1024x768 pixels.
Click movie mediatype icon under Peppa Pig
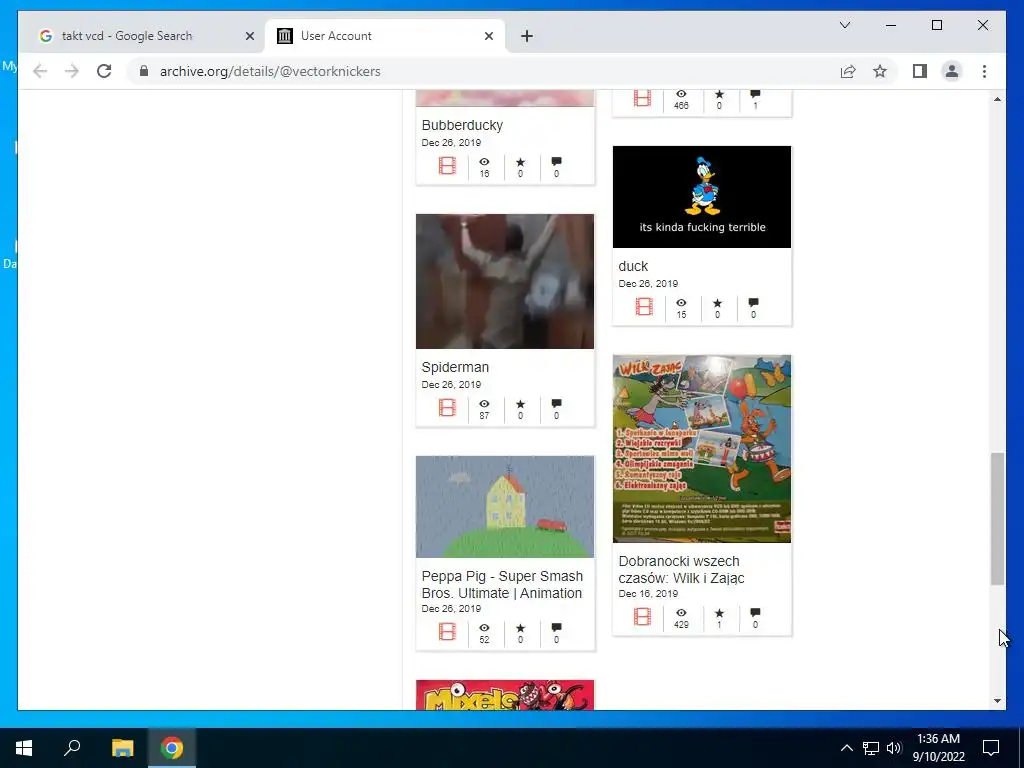coord(447,632)
